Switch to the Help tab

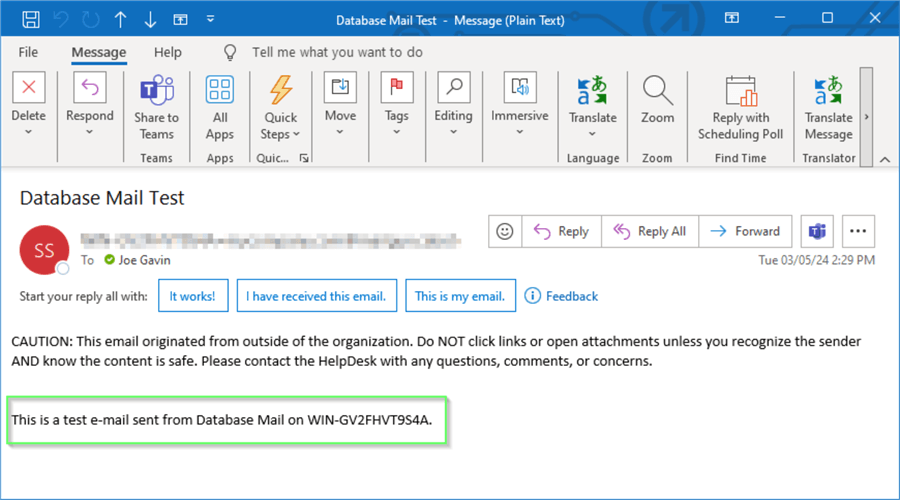(x=168, y=52)
